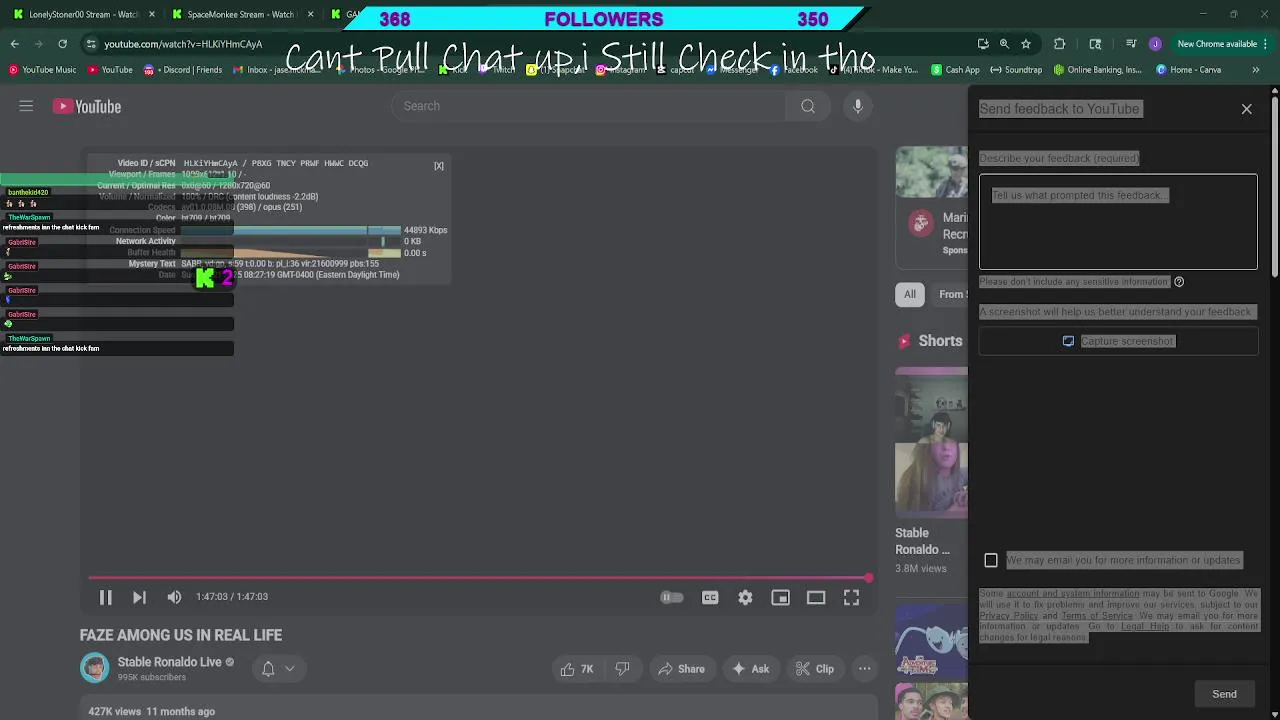Image resolution: width=1280 pixels, height=720 pixels.
Task: Switch to theater mode
Action: point(816,597)
